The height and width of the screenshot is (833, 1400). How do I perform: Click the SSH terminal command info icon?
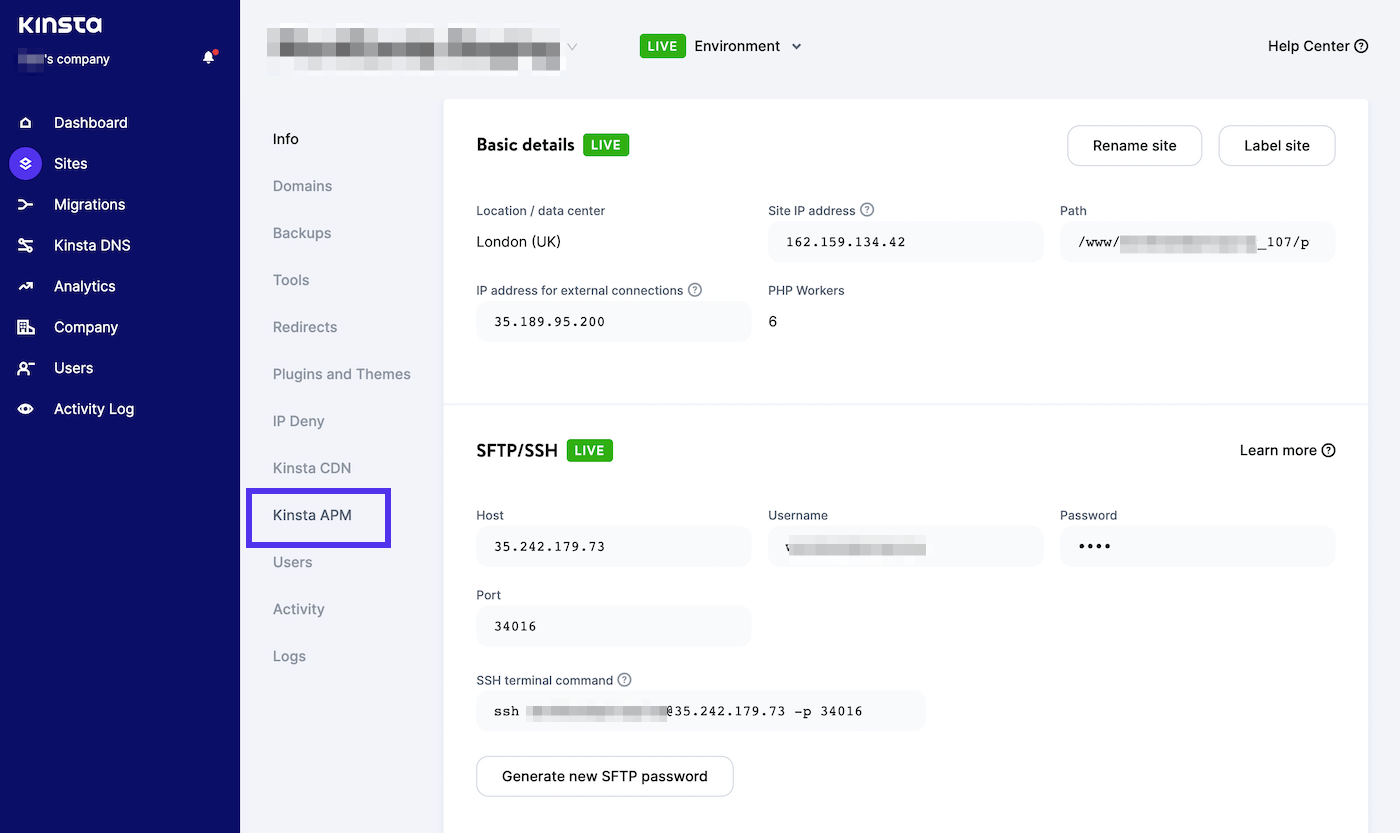tap(625, 679)
